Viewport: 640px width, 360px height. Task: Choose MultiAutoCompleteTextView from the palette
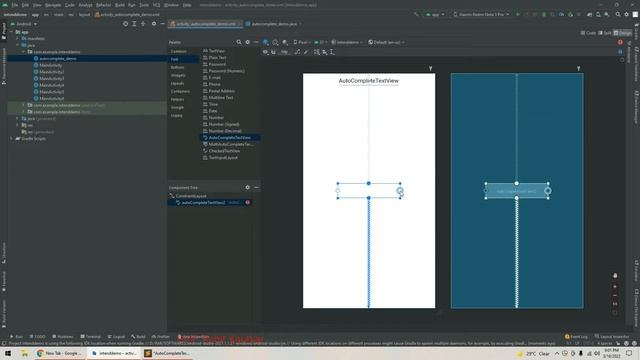click(x=231, y=144)
